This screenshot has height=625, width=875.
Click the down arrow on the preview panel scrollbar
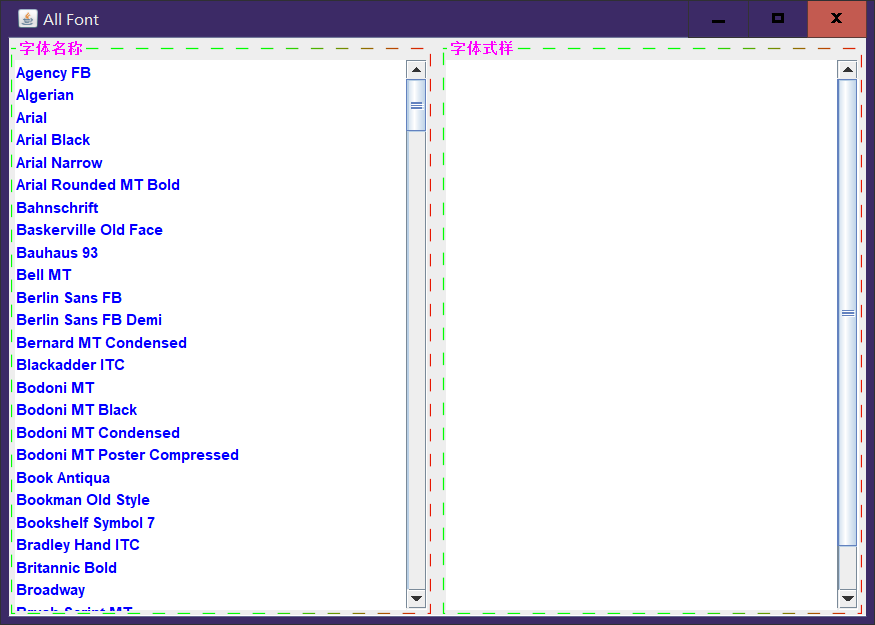(848, 598)
